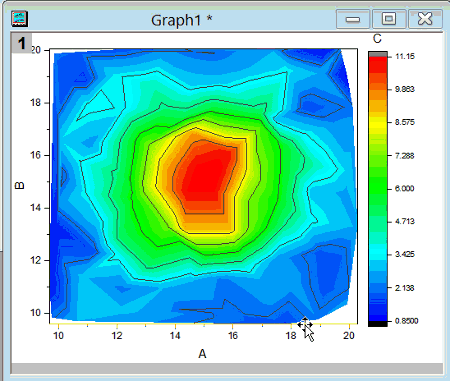Maximize the Graph1 window

389,19
